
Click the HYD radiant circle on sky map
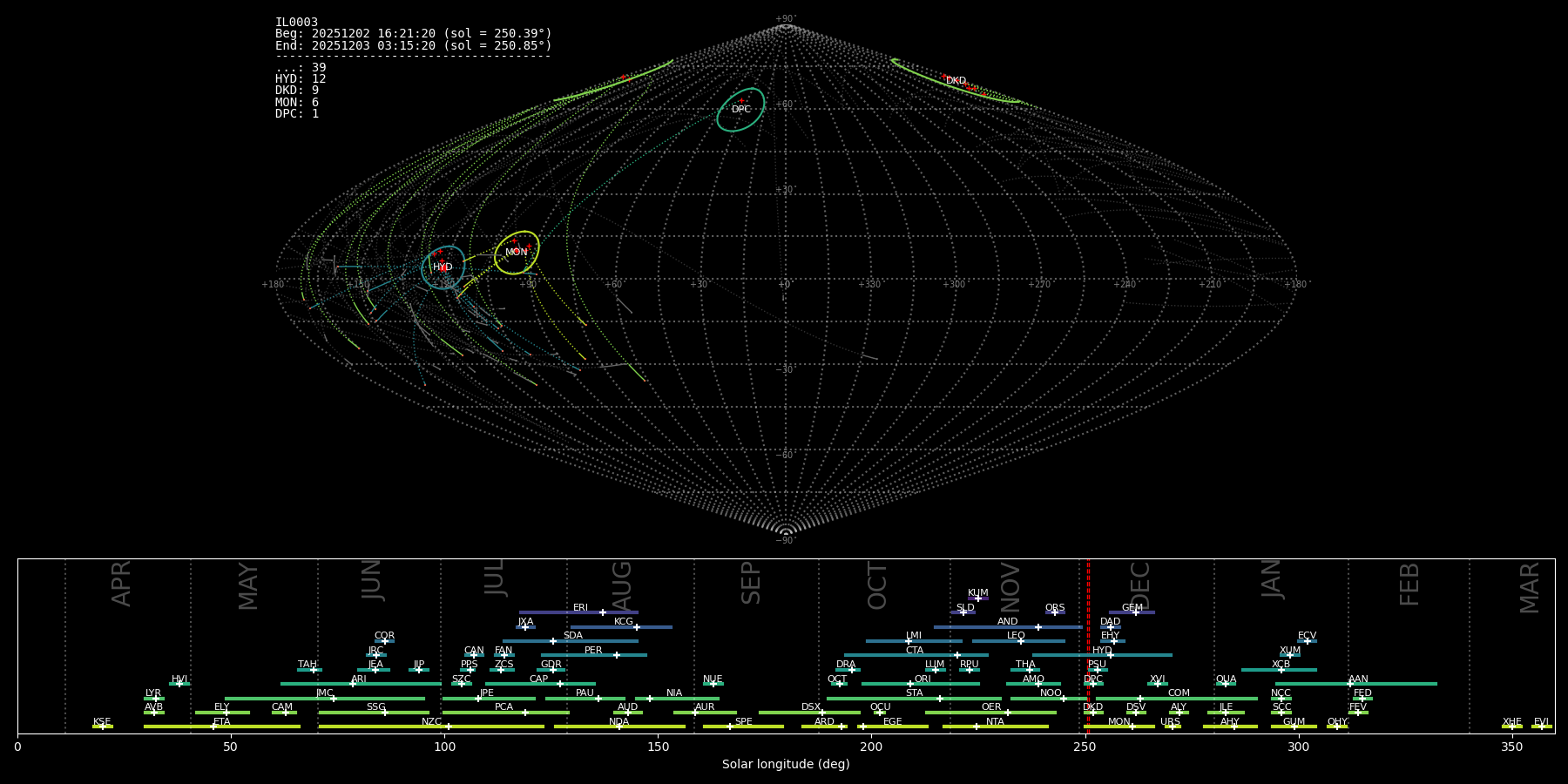pos(443,267)
